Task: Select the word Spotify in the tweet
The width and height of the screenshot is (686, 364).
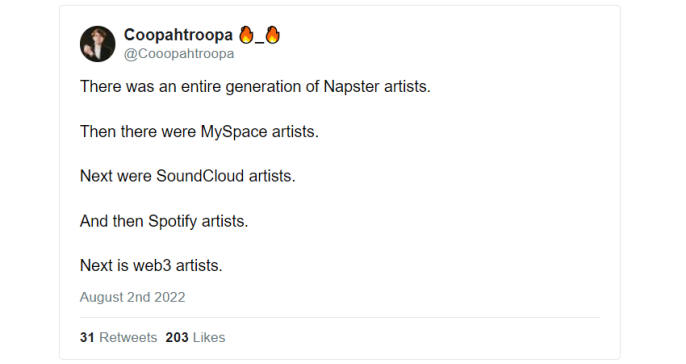Action: (x=172, y=221)
